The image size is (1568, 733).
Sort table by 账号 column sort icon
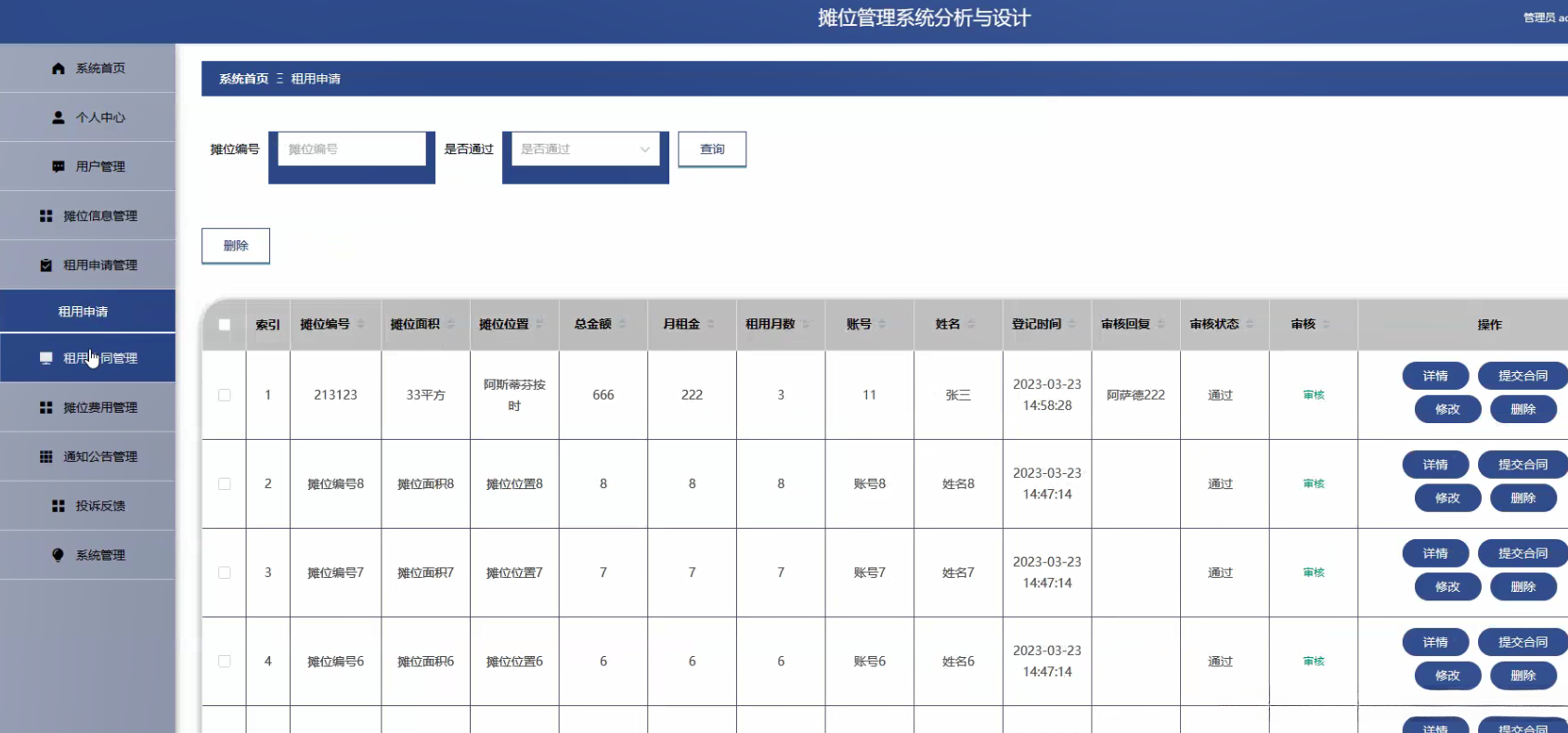click(882, 324)
